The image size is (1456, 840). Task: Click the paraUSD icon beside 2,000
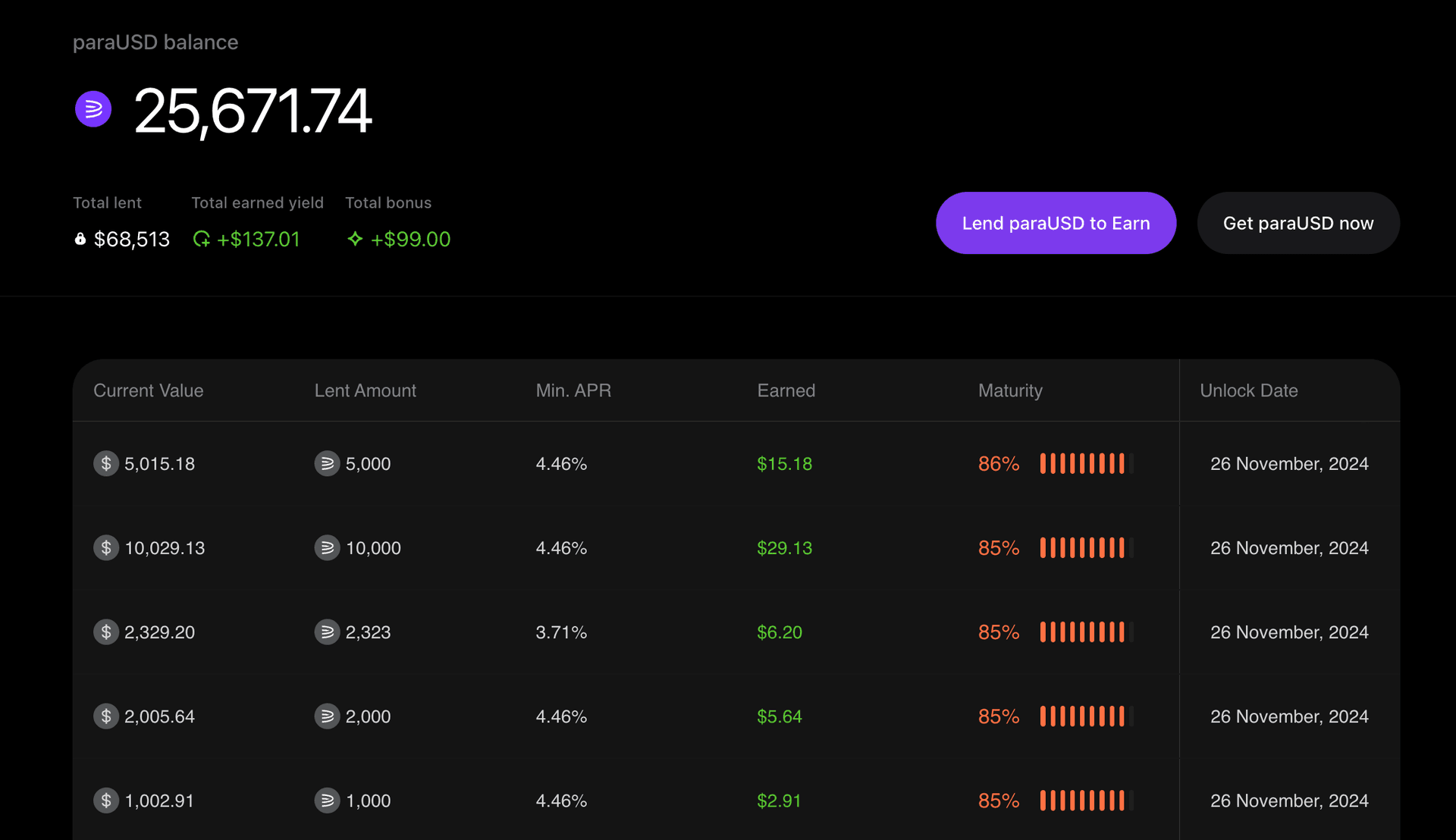[x=327, y=716]
